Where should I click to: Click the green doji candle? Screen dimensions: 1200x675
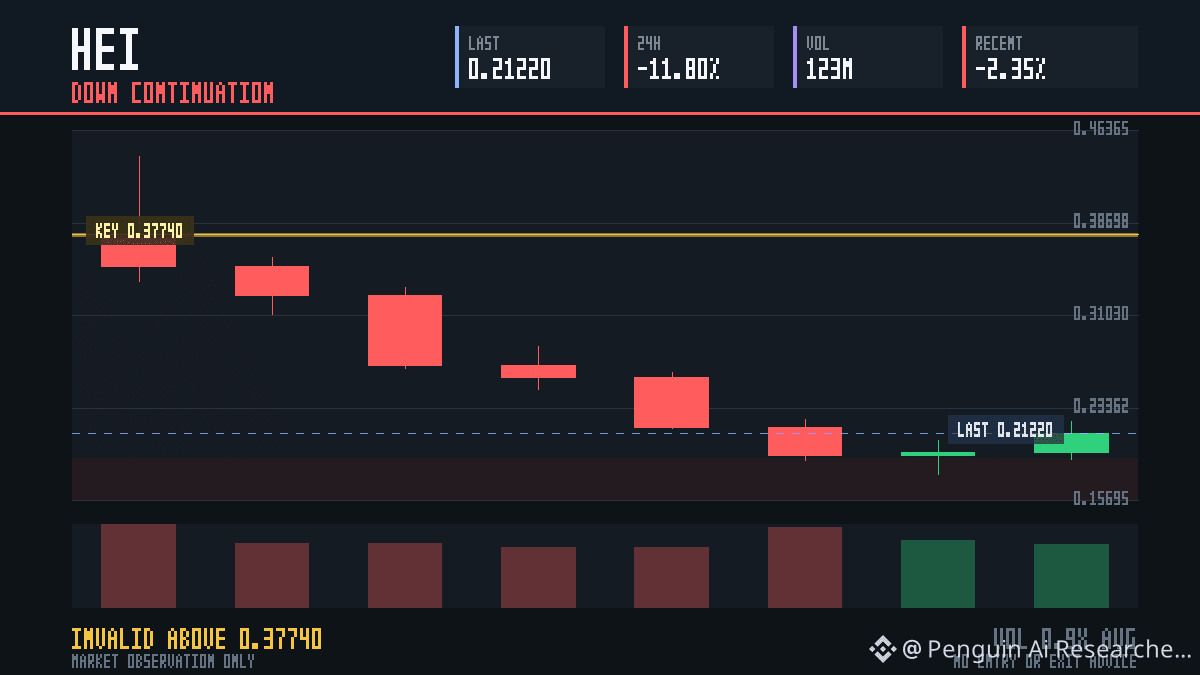(938, 454)
